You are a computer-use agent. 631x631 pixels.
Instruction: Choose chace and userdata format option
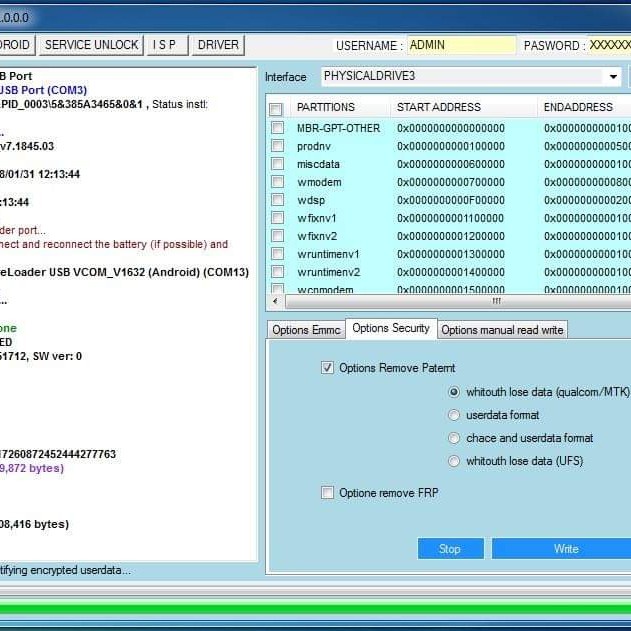point(454,438)
